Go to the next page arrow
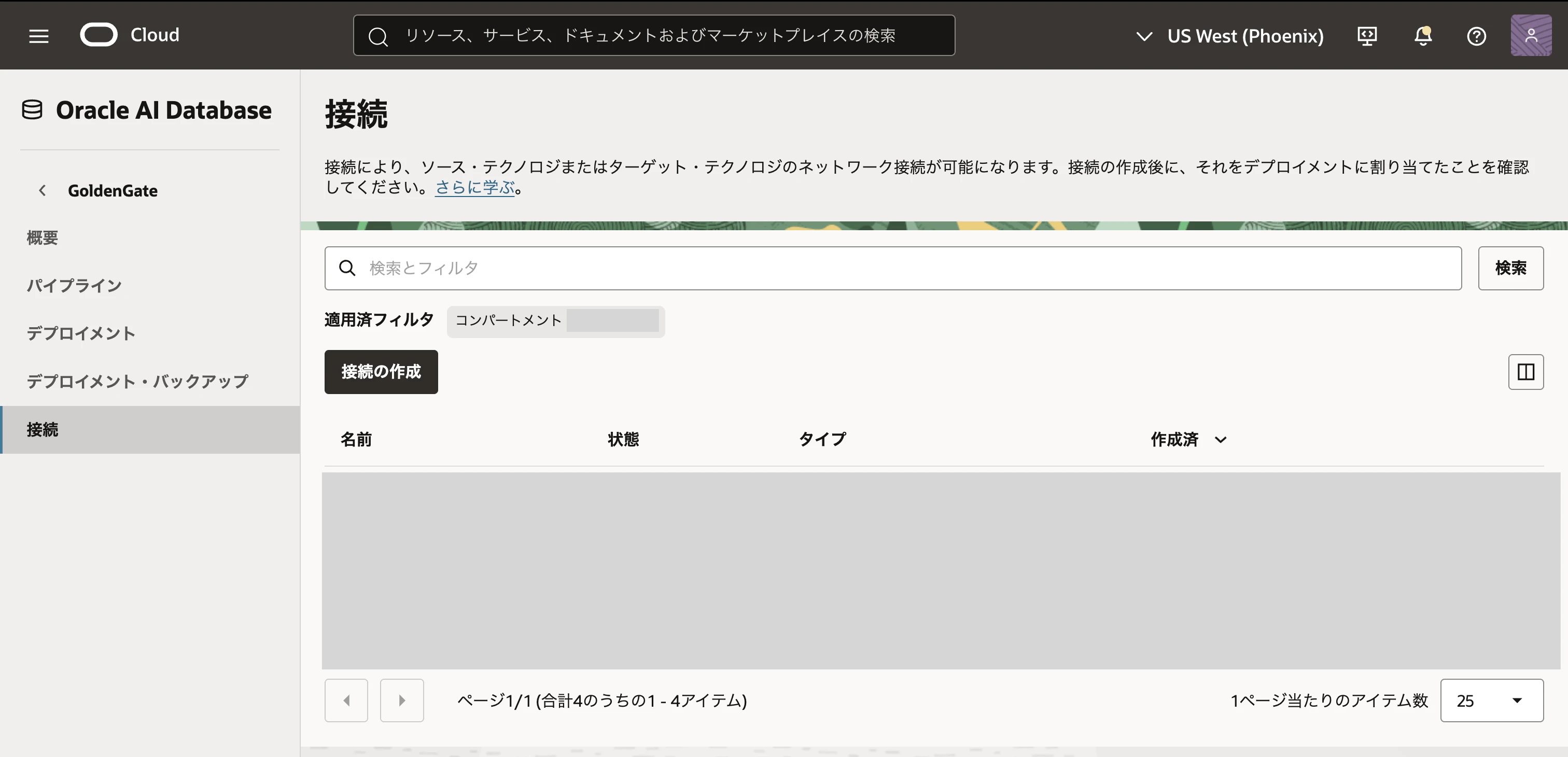Image resolution: width=1568 pixels, height=757 pixels. pos(402,700)
